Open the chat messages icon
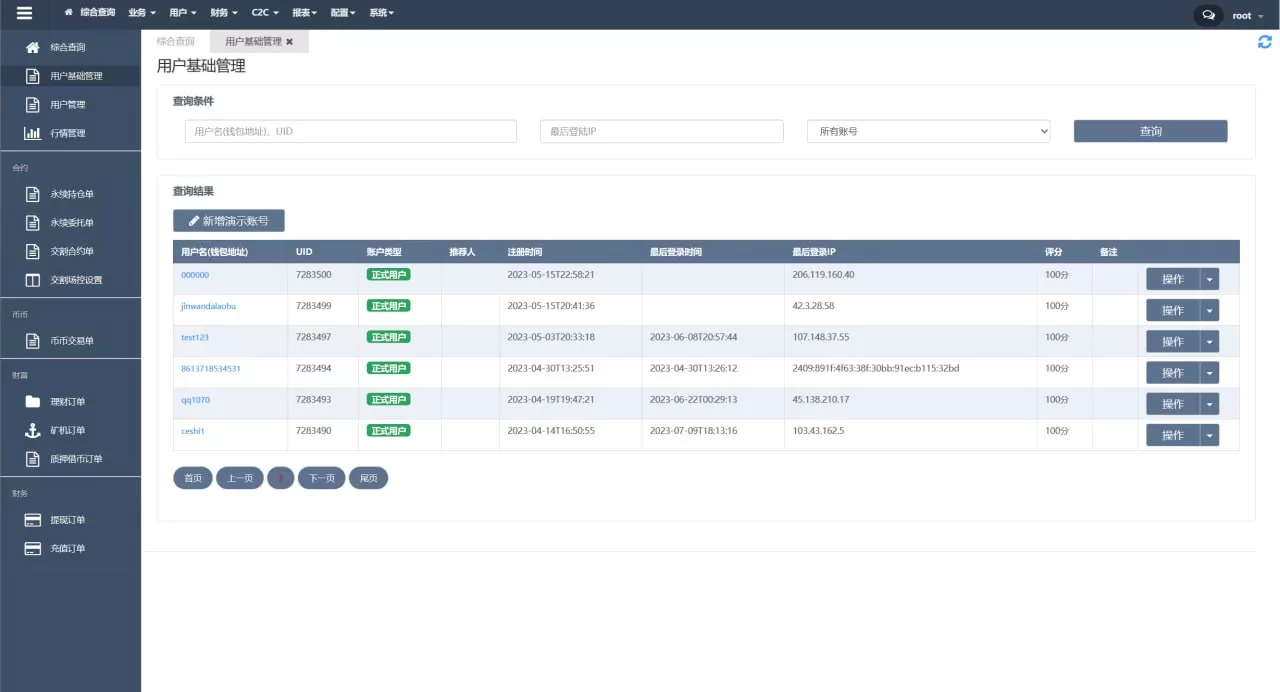Viewport: 1280px width, 692px height. pyautogui.click(x=1208, y=15)
